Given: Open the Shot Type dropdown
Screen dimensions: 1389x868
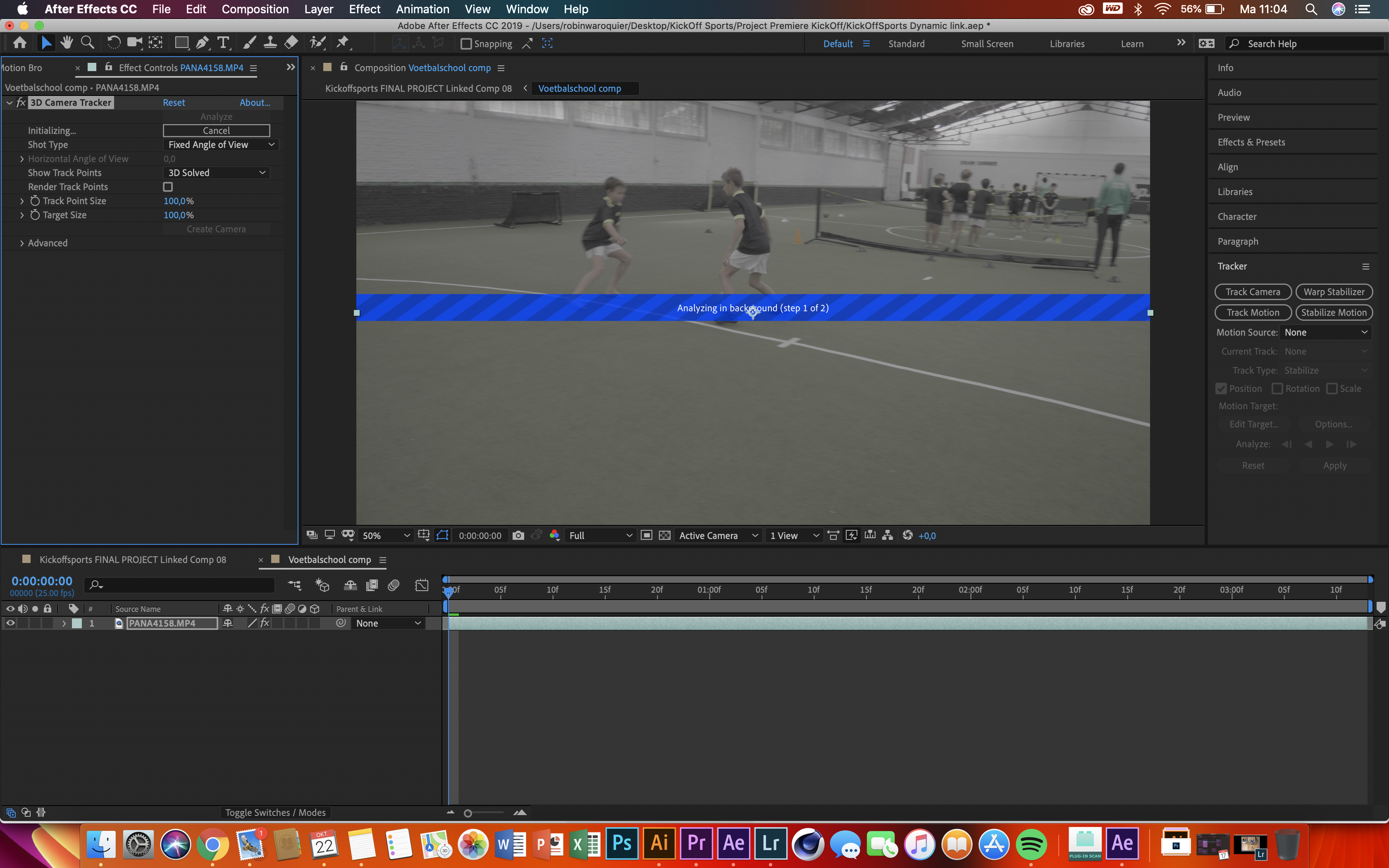Looking at the screenshot, I should 220,145.
